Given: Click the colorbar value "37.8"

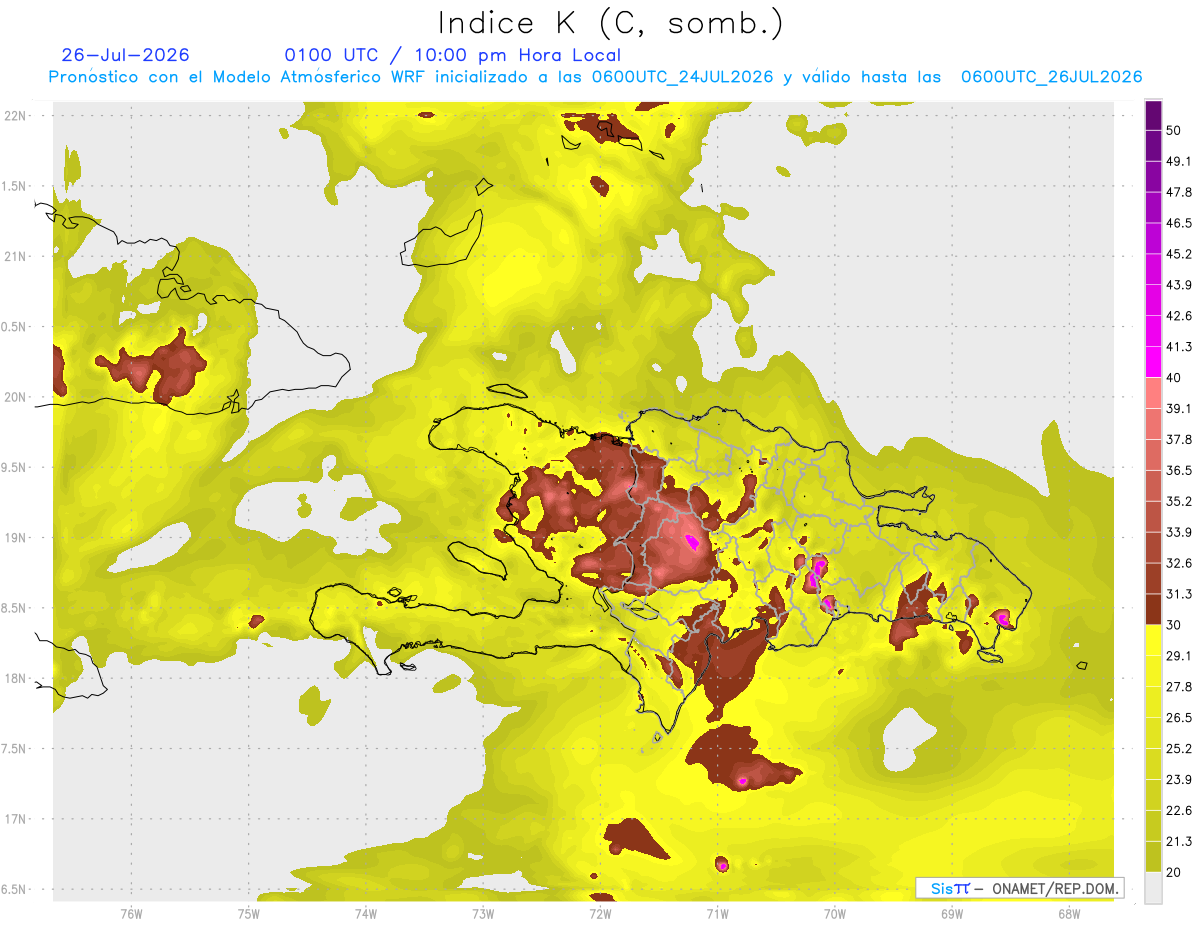Looking at the screenshot, I should [x=1179, y=439].
